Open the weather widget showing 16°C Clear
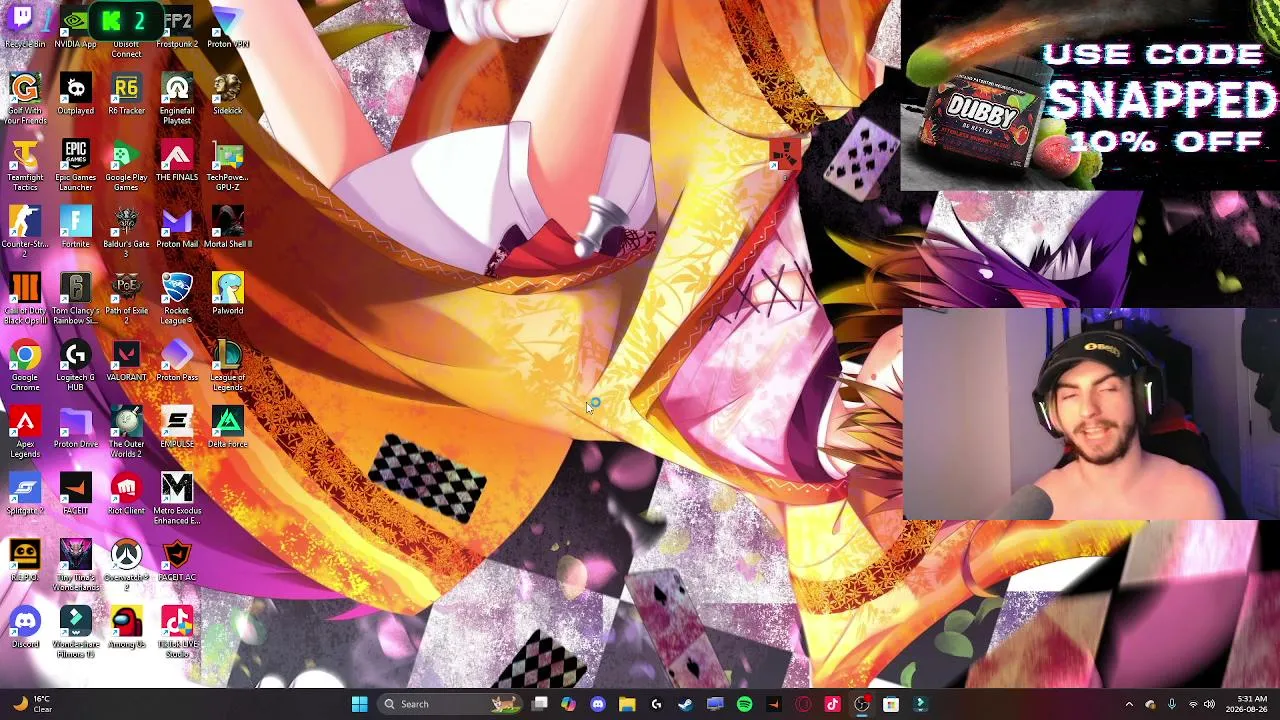The height and width of the screenshot is (720, 1280). tap(32, 704)
